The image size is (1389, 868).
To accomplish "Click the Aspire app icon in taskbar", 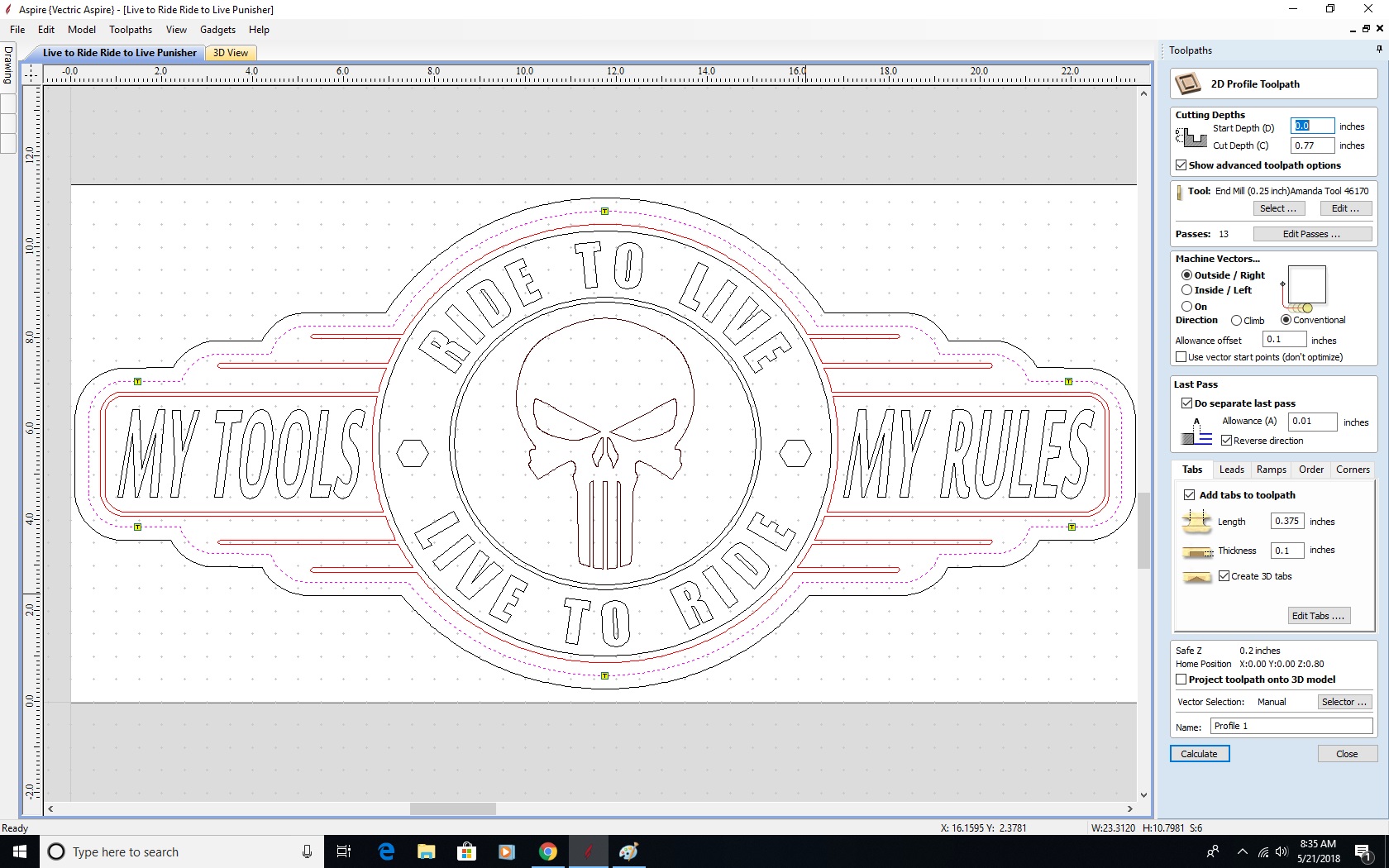I will click(x=588, y=851).
